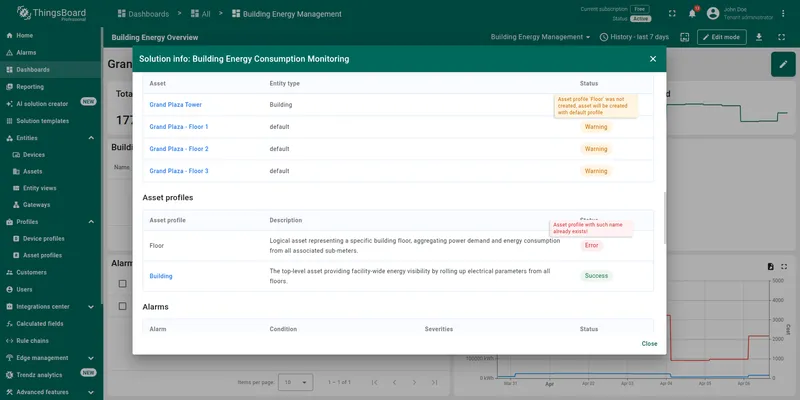Click the Close button in dialog footer
This screenshot has height=400, width=800.
click(x=649, y=344)
